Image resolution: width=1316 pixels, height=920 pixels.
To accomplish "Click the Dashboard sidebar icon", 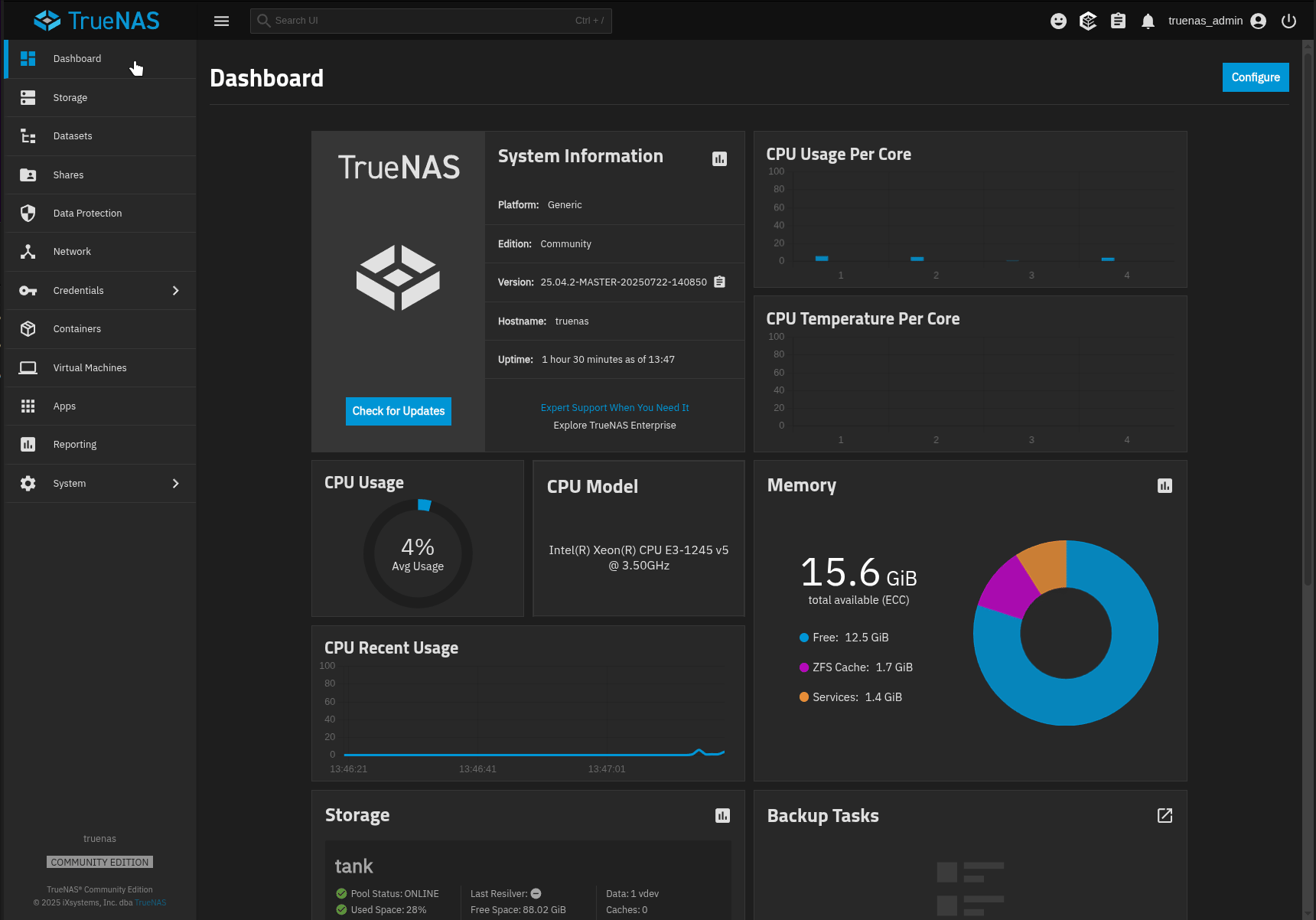I will [28, 59].
